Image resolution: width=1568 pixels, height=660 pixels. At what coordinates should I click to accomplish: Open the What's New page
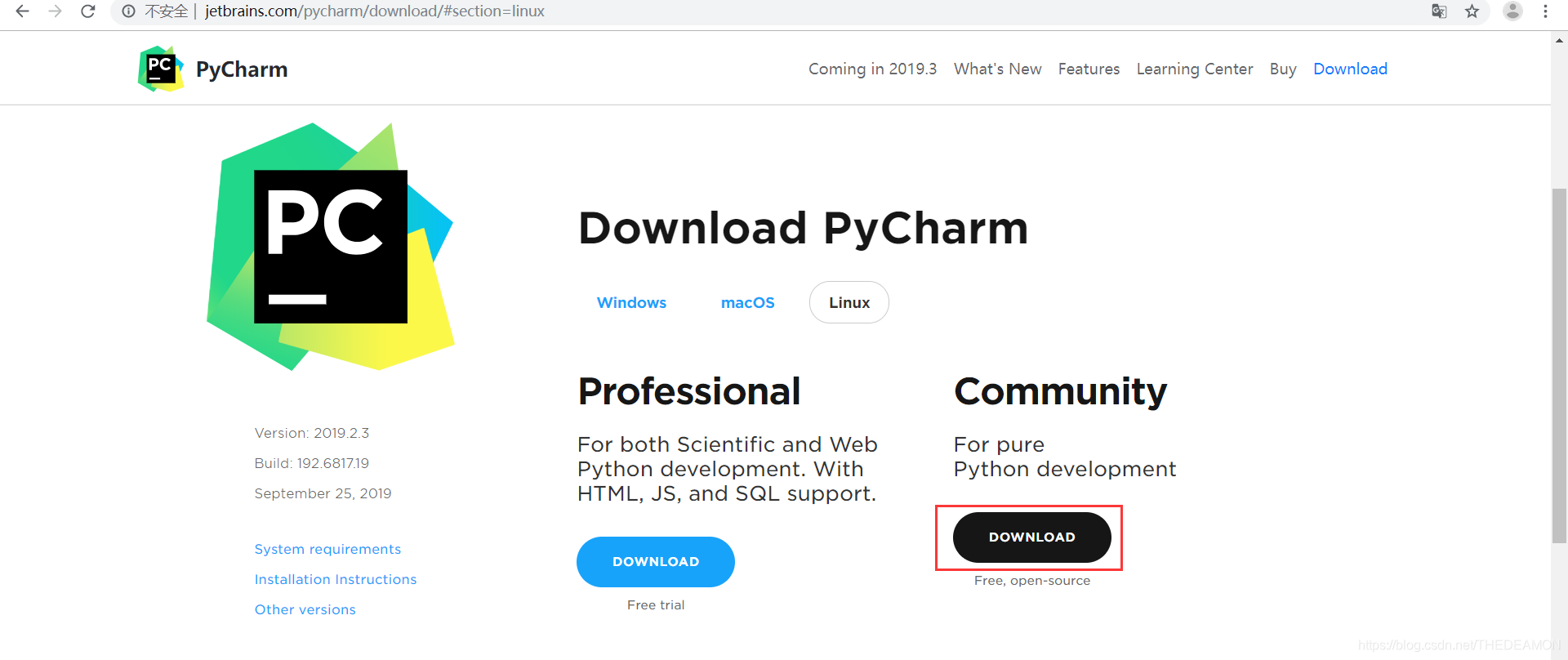point(997,69)
